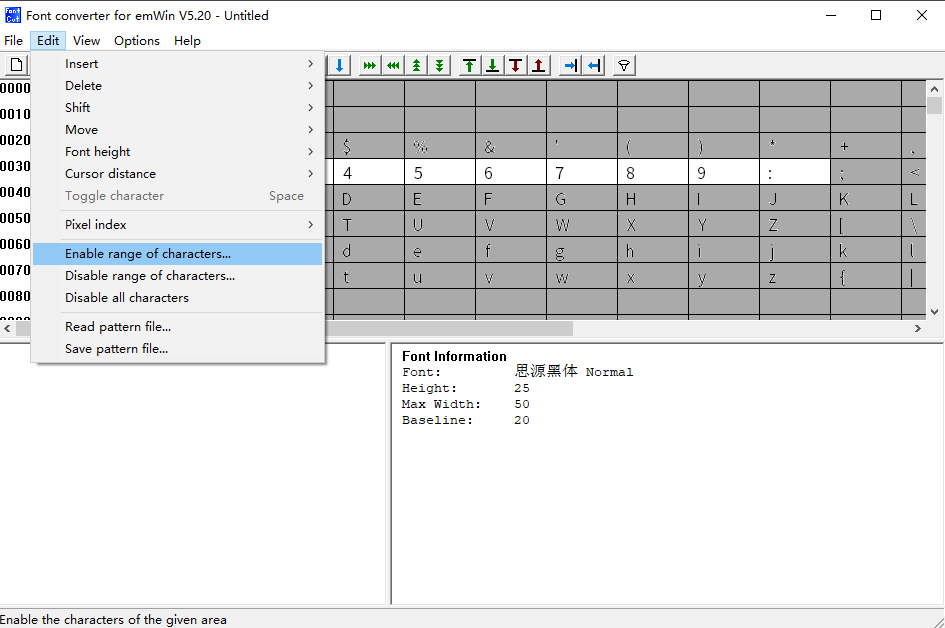Open the Options menu

coord(137,41)
